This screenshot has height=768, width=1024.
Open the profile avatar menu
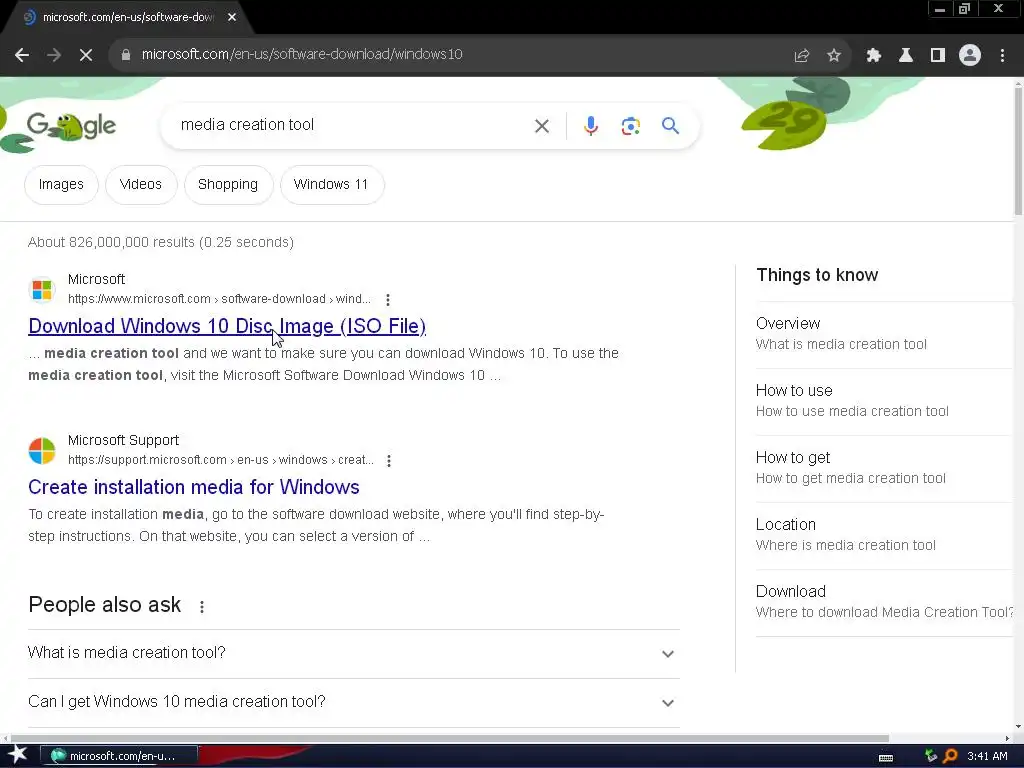tap(969, 56)
